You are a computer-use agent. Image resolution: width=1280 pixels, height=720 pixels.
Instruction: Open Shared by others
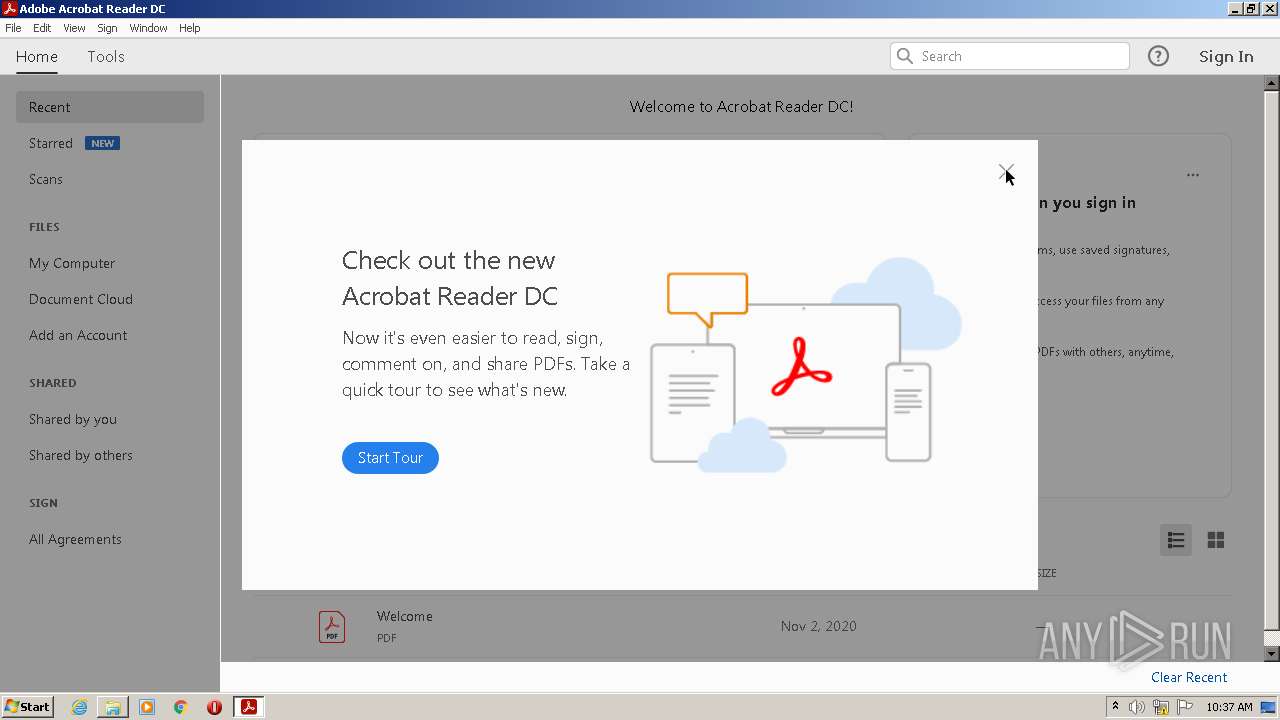pyautogui.click(x=81, y=455)
